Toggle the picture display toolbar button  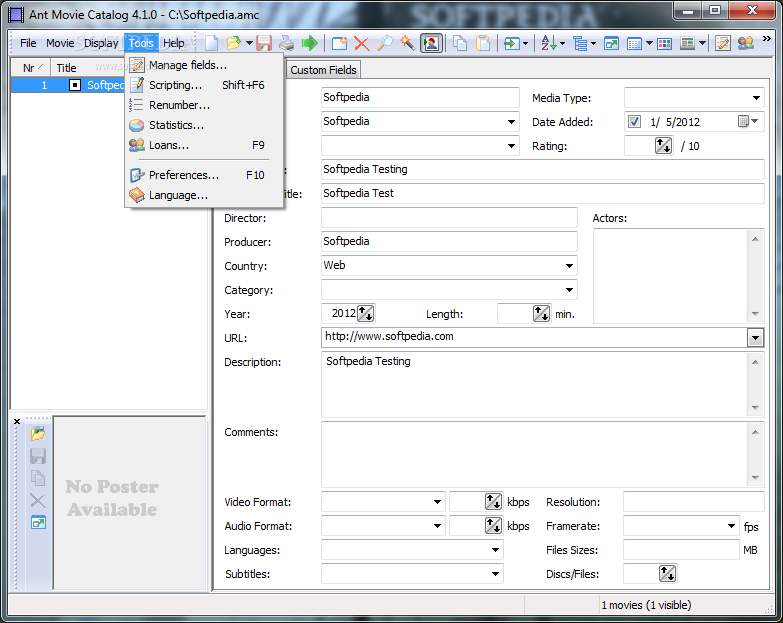point(431,43)
